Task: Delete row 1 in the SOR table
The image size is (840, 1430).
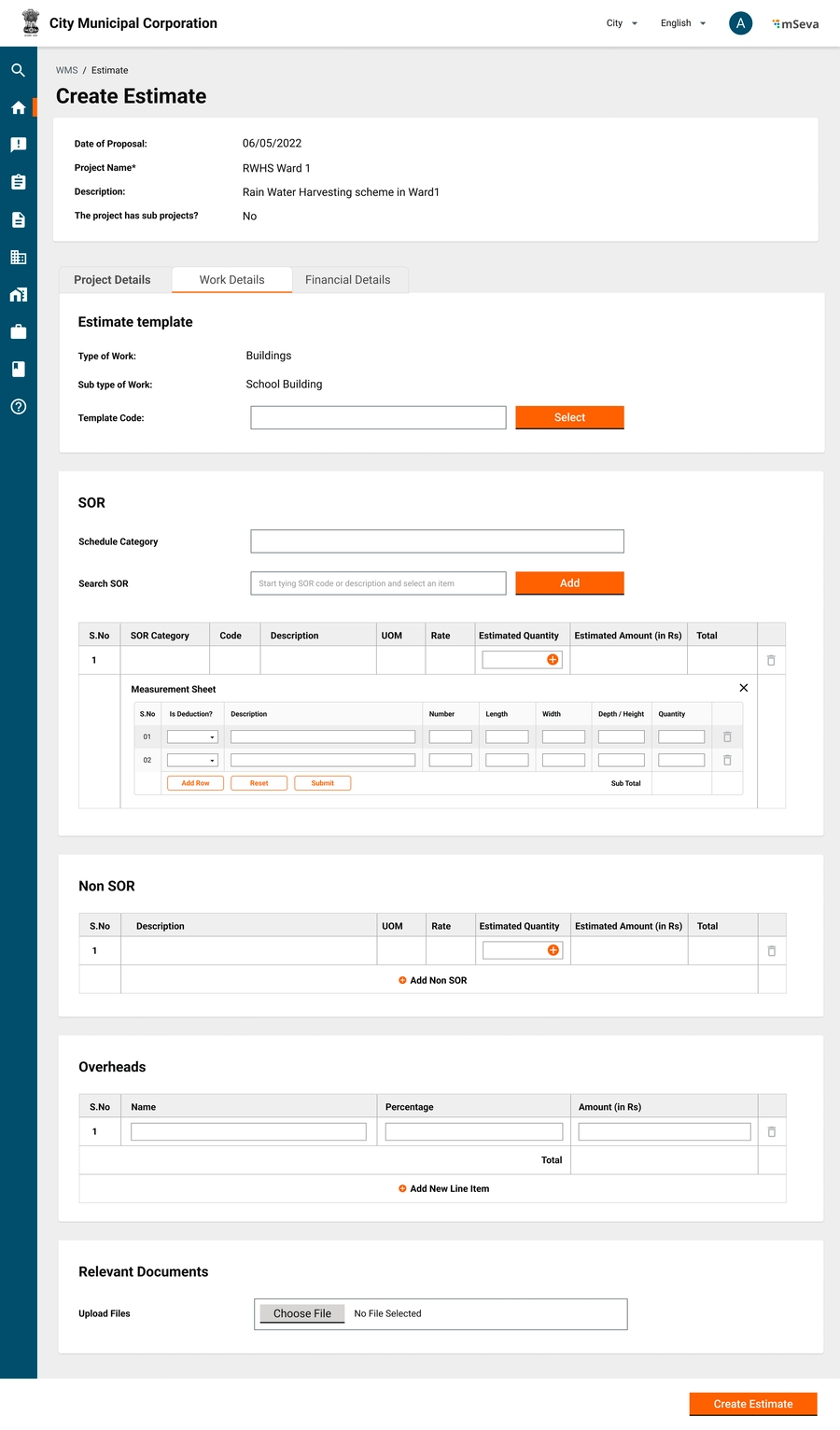Action: (771, 660)
